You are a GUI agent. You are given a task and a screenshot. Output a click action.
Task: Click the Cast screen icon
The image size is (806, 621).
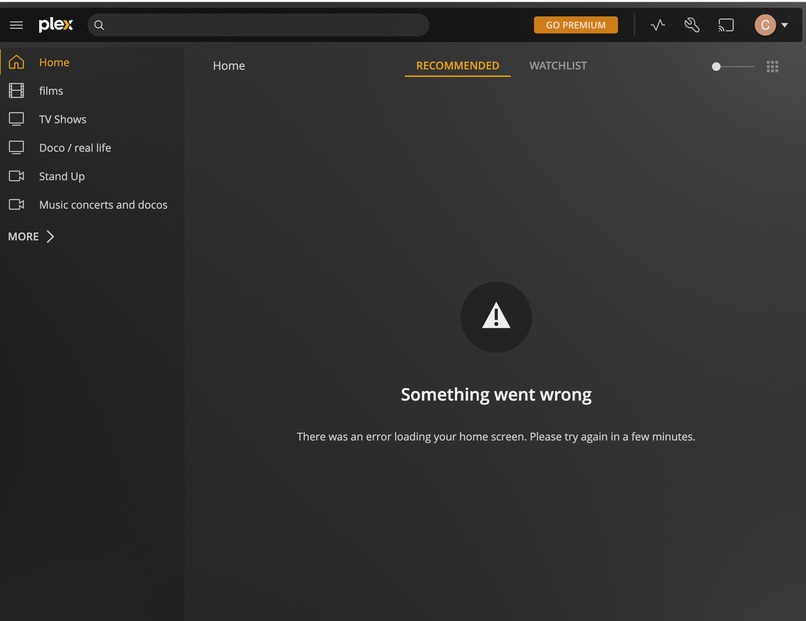pyautogui.click(x=726, y=25)
